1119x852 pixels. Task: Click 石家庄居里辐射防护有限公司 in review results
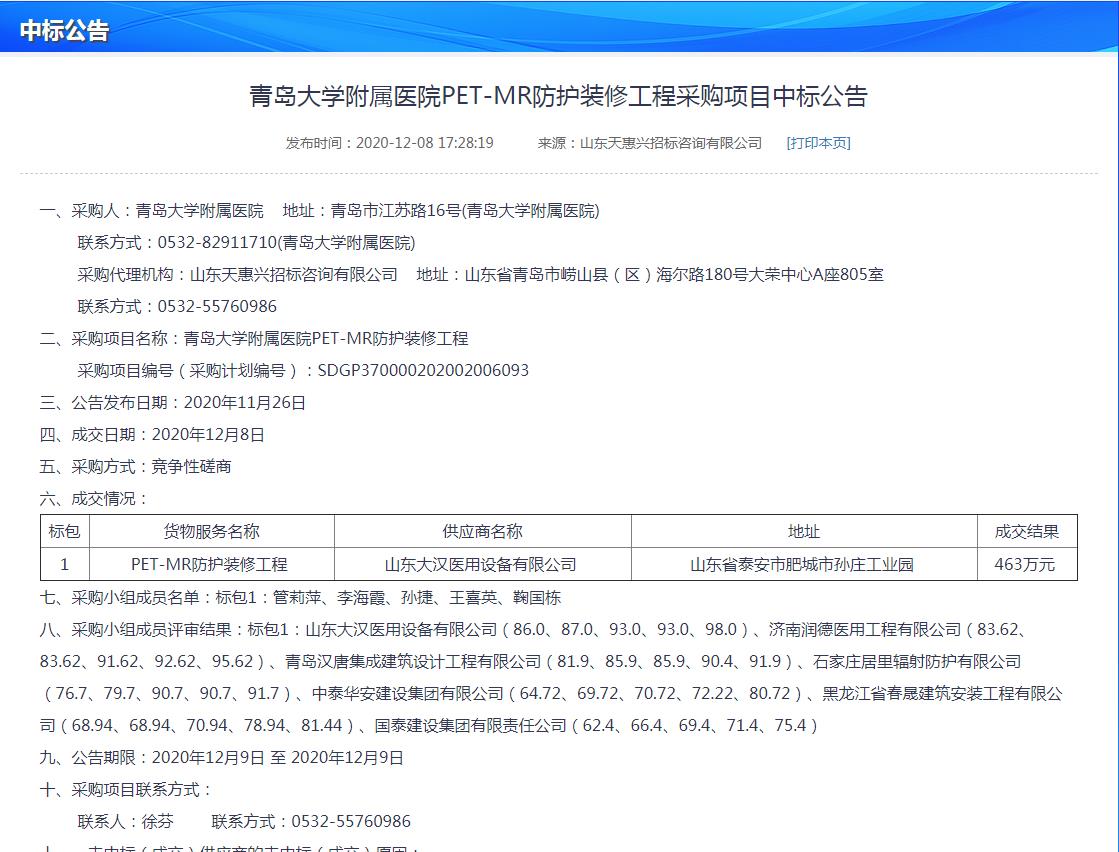pos(917,661)
